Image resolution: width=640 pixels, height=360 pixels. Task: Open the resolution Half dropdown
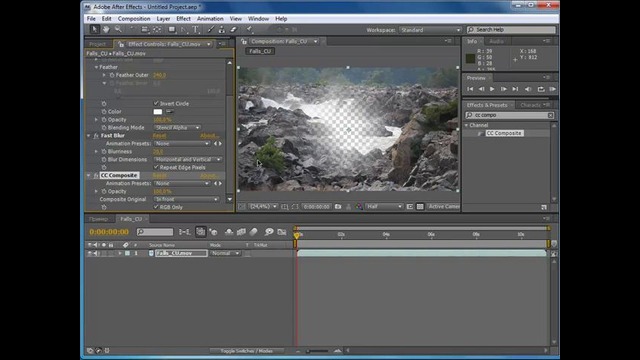click(x=384, y=207)
